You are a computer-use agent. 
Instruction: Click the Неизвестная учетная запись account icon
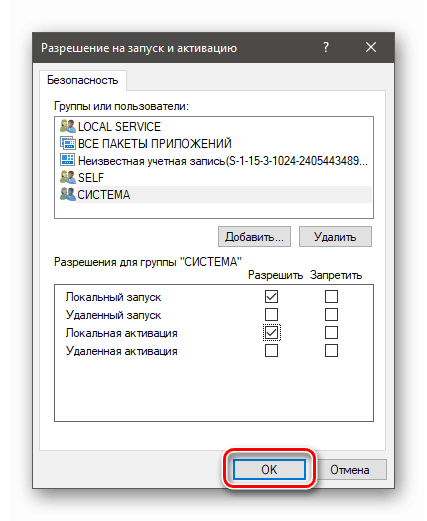point(68,160)
